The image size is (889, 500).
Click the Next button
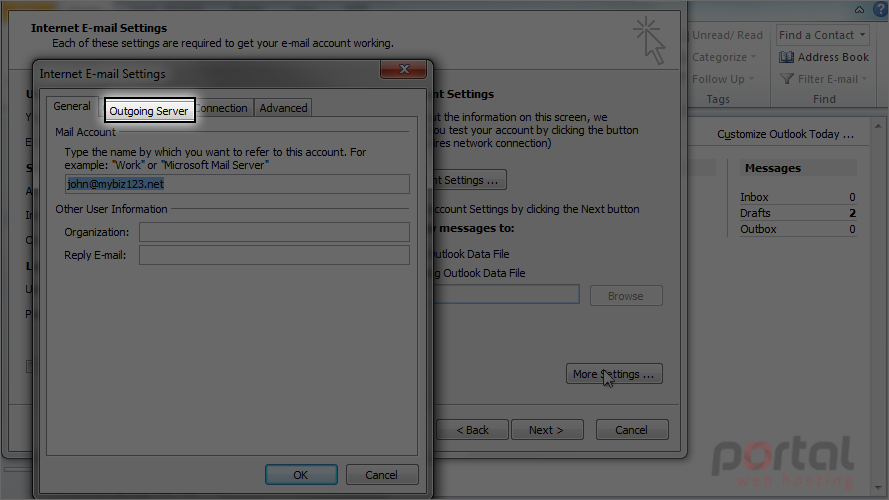coord(547,430)
